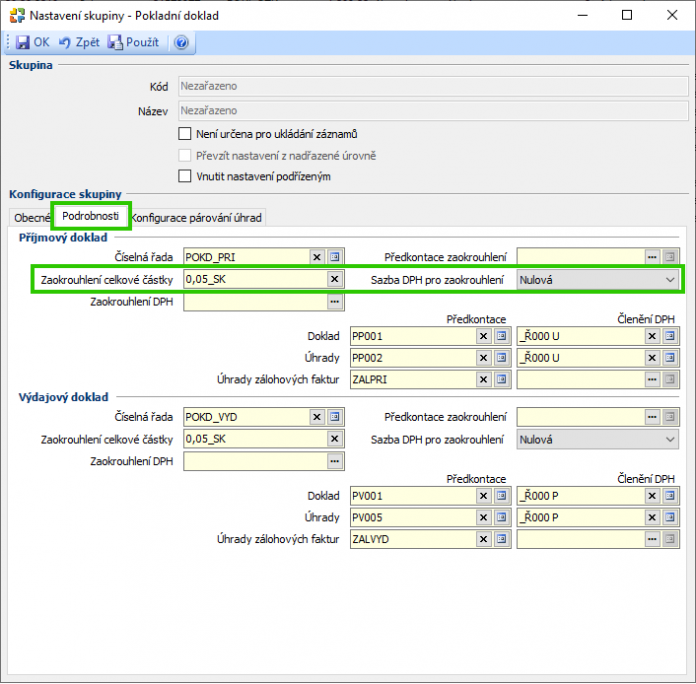
Task: Expand Příjmový doklad Sazba DPH pro zaokrouhlení dropdown
Action: click(x=670, y=280)
